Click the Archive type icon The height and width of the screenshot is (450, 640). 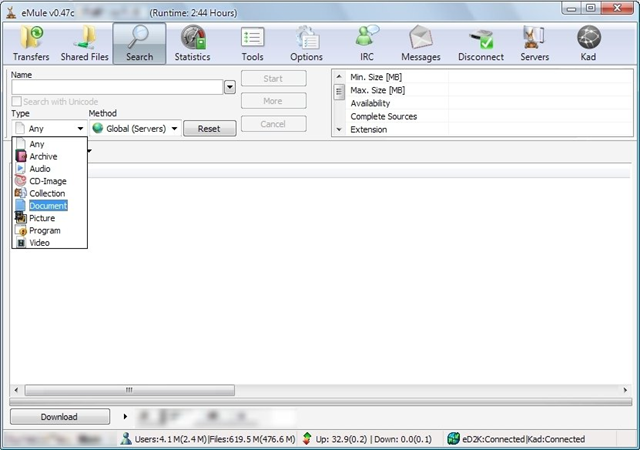21,156
